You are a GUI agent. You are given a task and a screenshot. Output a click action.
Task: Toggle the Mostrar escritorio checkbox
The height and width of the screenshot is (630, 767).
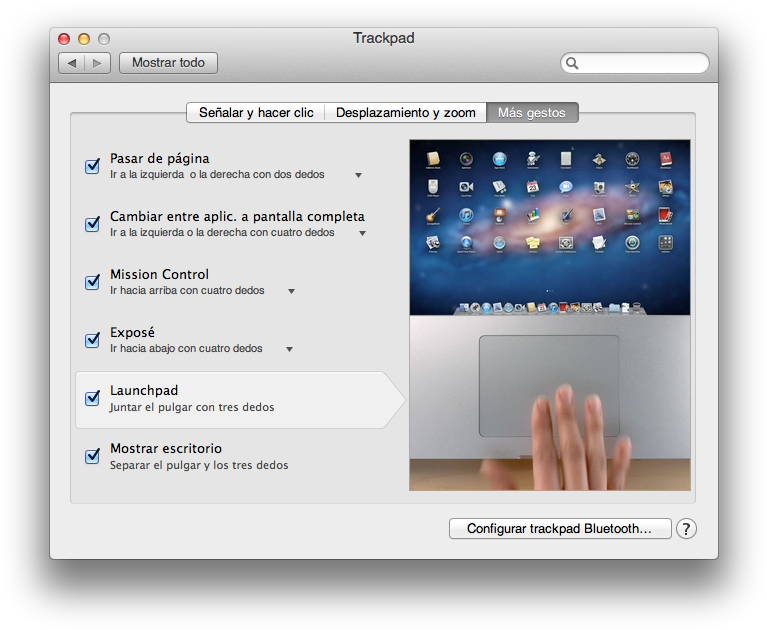[x=93, y=456]
